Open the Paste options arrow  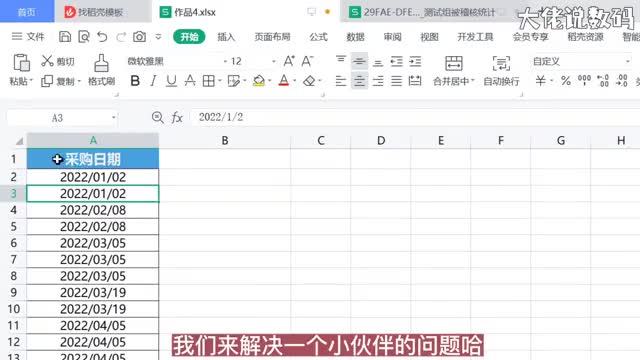(31, 81)
